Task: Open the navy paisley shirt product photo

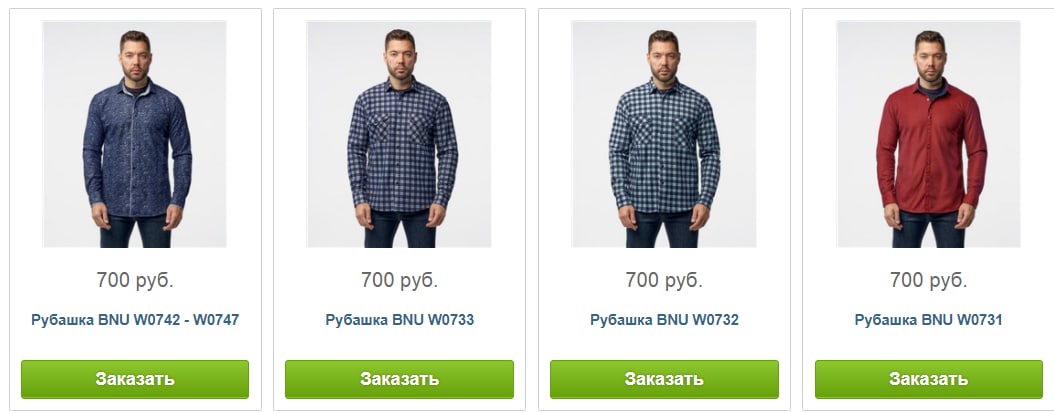Action: [x=134, y=134]
